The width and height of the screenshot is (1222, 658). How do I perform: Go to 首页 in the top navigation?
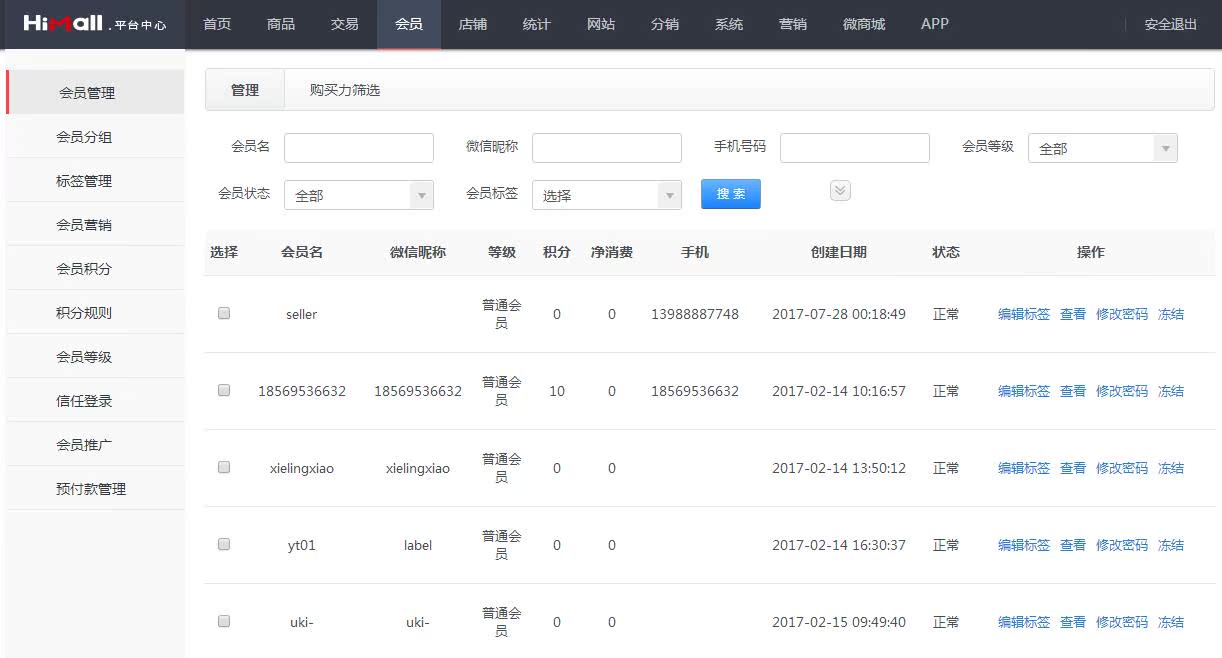point(217,24)
